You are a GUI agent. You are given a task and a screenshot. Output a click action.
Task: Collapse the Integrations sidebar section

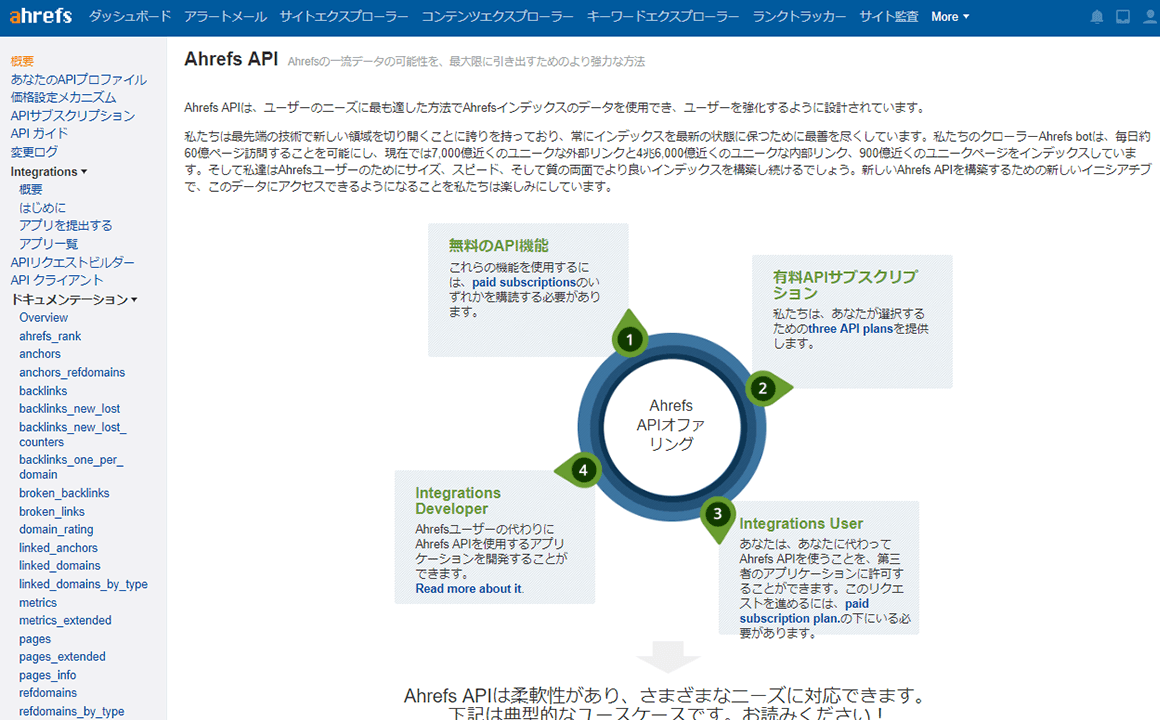48,172
